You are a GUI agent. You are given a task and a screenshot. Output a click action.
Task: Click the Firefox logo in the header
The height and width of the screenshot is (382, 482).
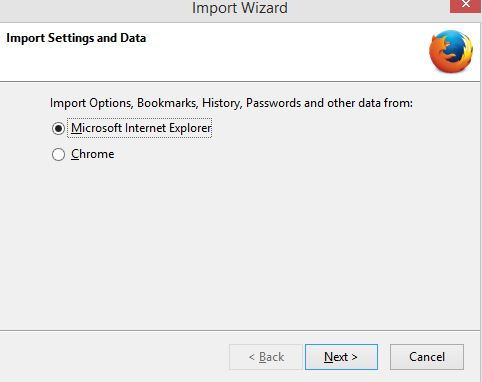(x=451, y=51)
